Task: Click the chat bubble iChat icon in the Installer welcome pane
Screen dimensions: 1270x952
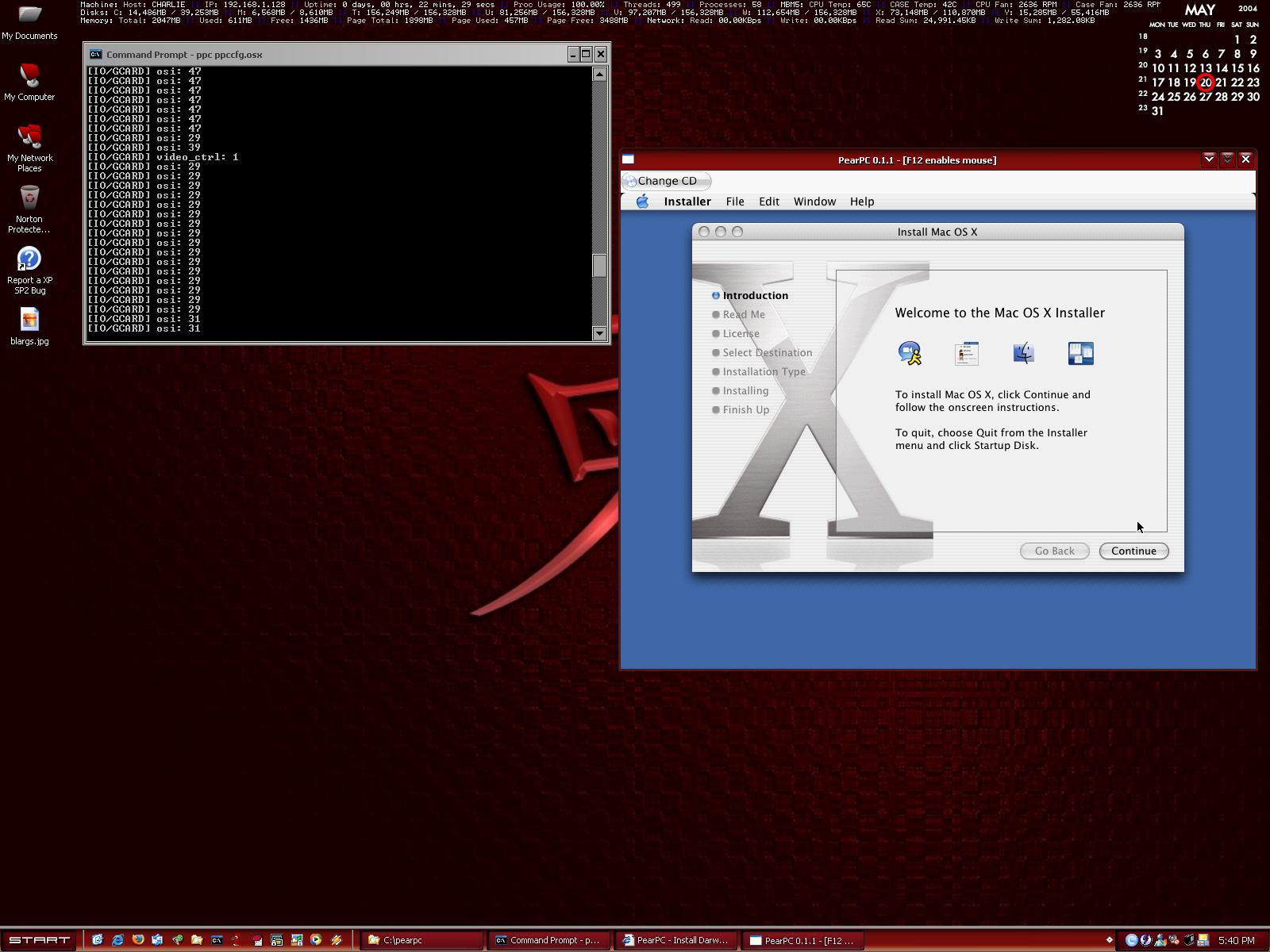Action: 910,353
